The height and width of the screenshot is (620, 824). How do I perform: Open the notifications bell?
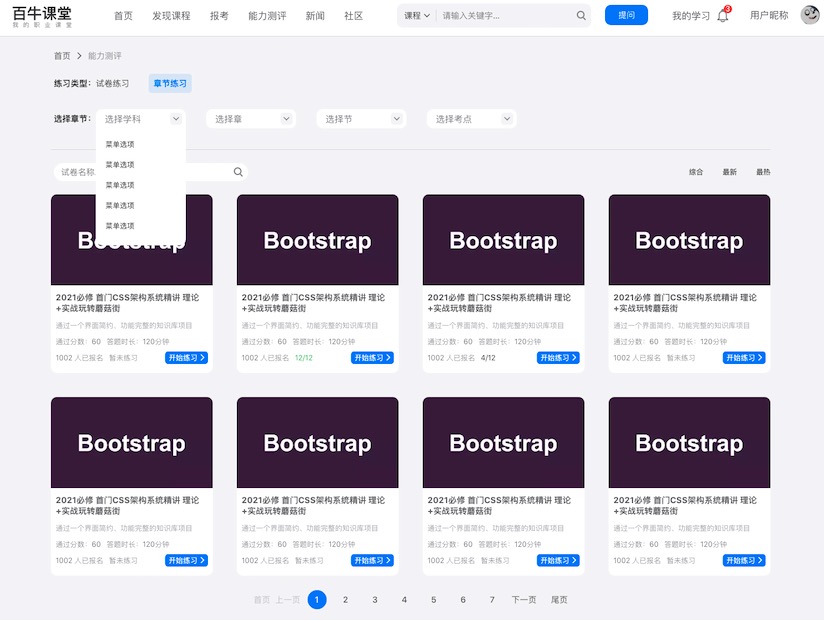(723, 16)
